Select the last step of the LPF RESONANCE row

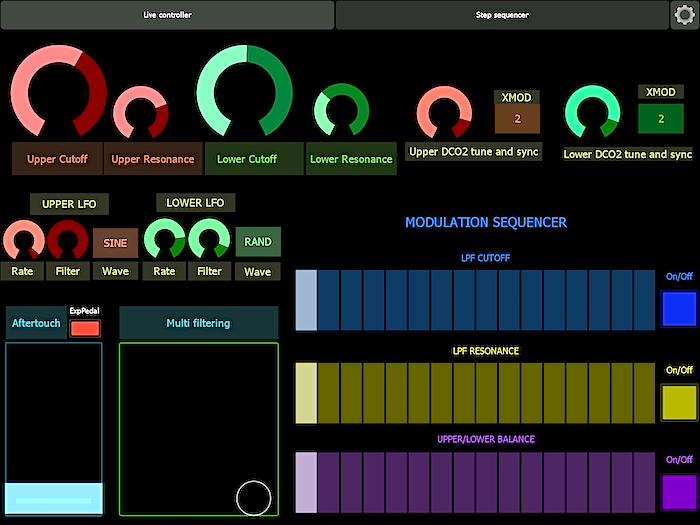tap(644, 393)
